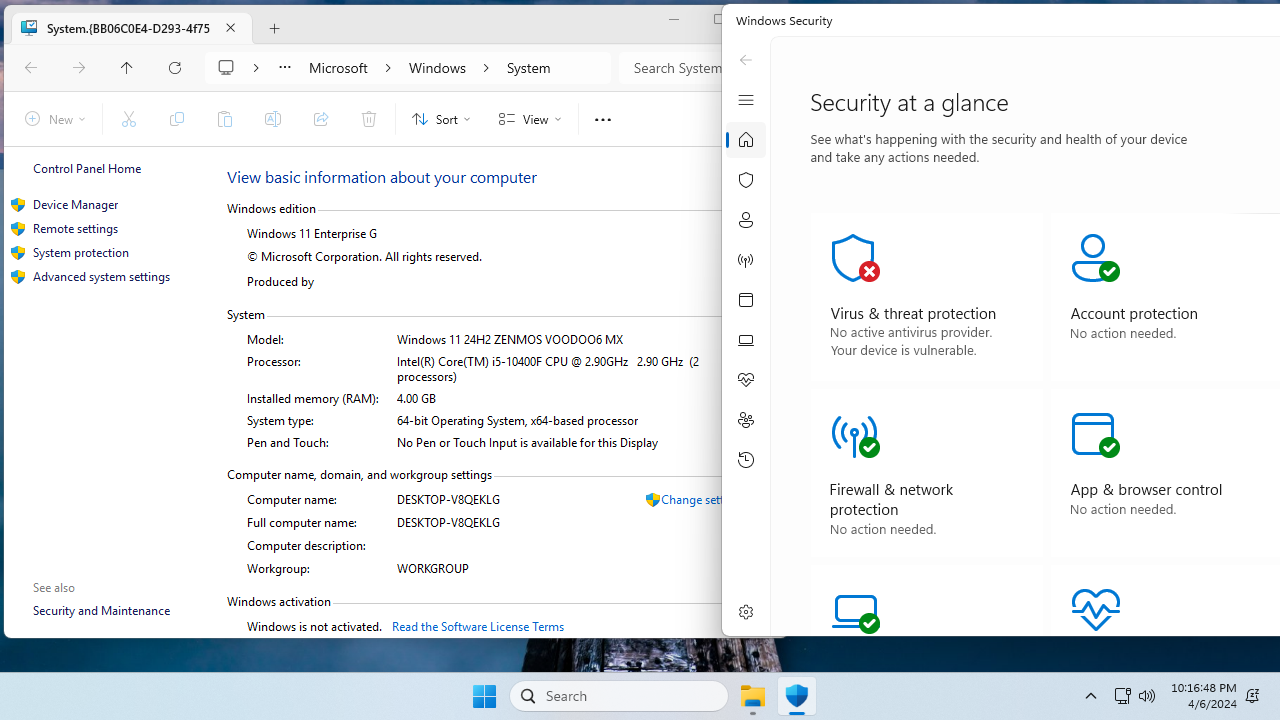The height and width of the screenshot is (720, 1280).
Task: Open Windows Security shield on taskbar
Action: tap(796, 696)
